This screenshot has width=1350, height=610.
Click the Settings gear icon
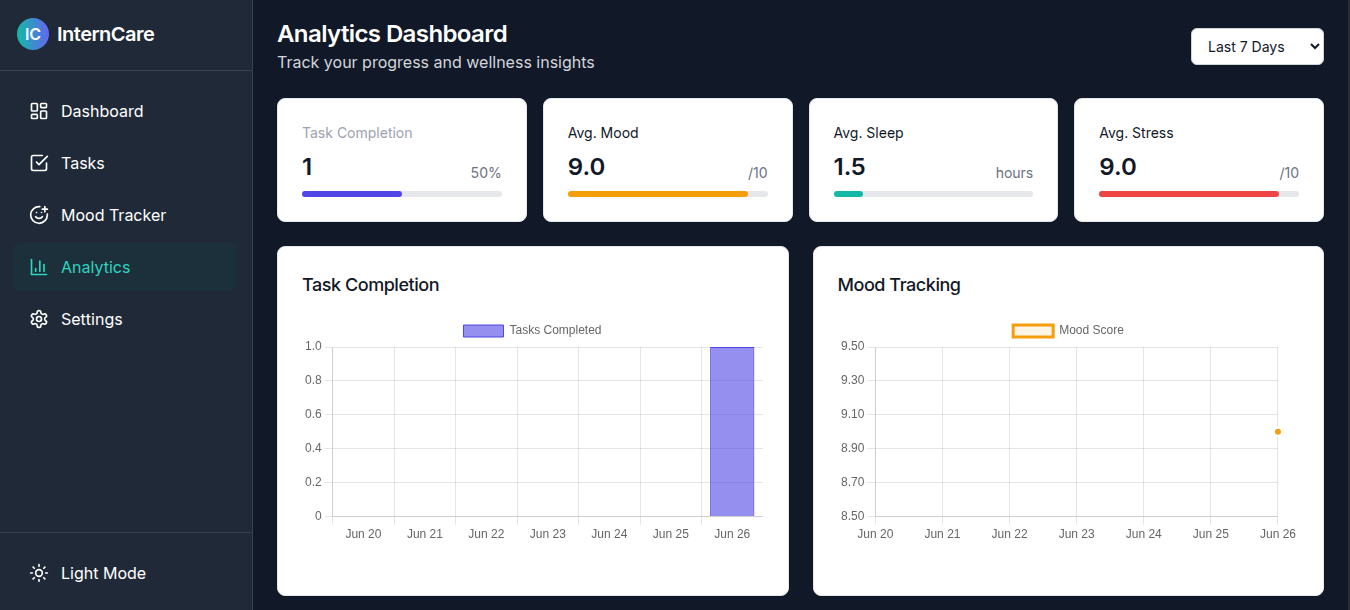pos(39,319)
